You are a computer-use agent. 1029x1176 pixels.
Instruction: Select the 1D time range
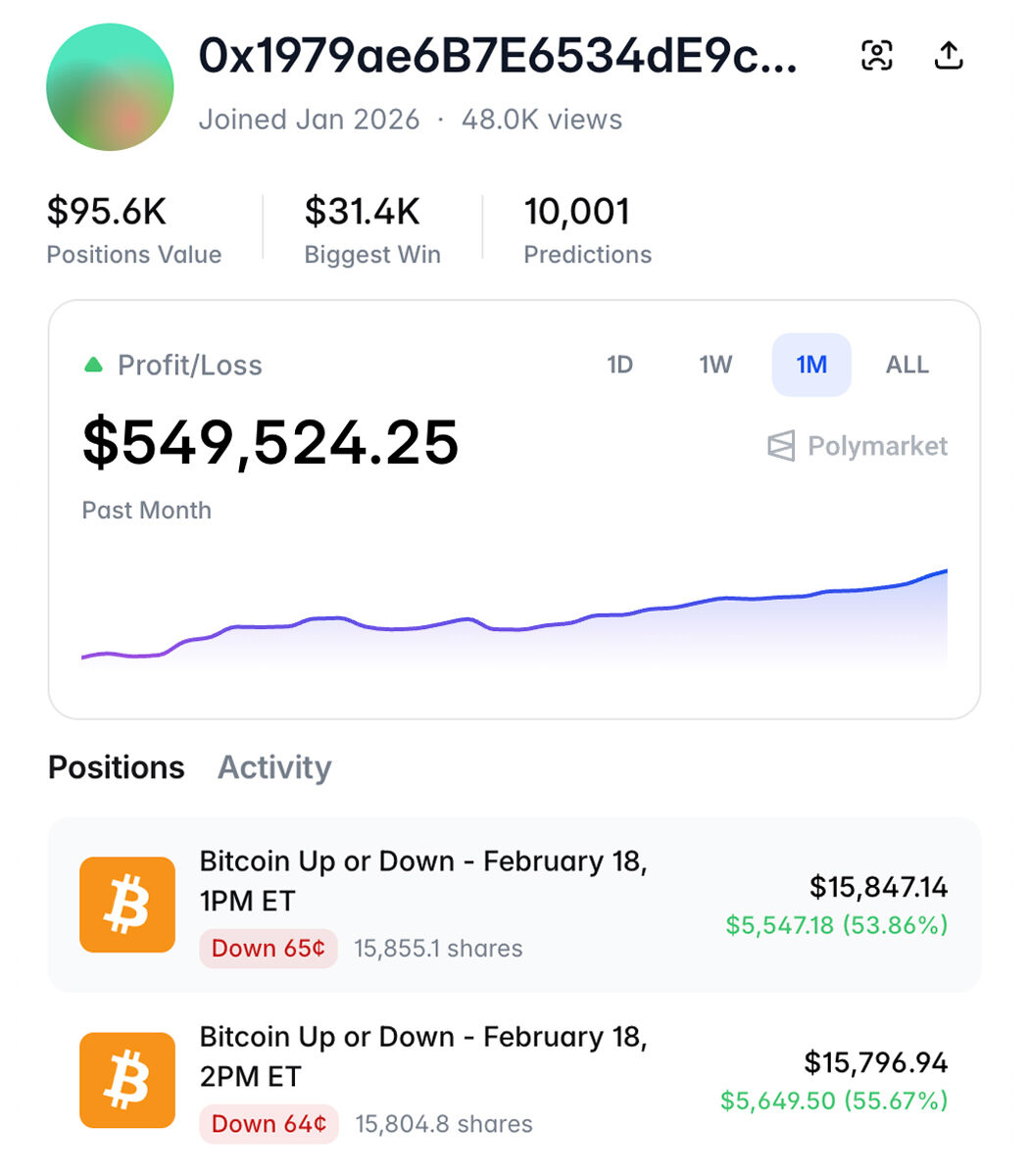(619, 366)
